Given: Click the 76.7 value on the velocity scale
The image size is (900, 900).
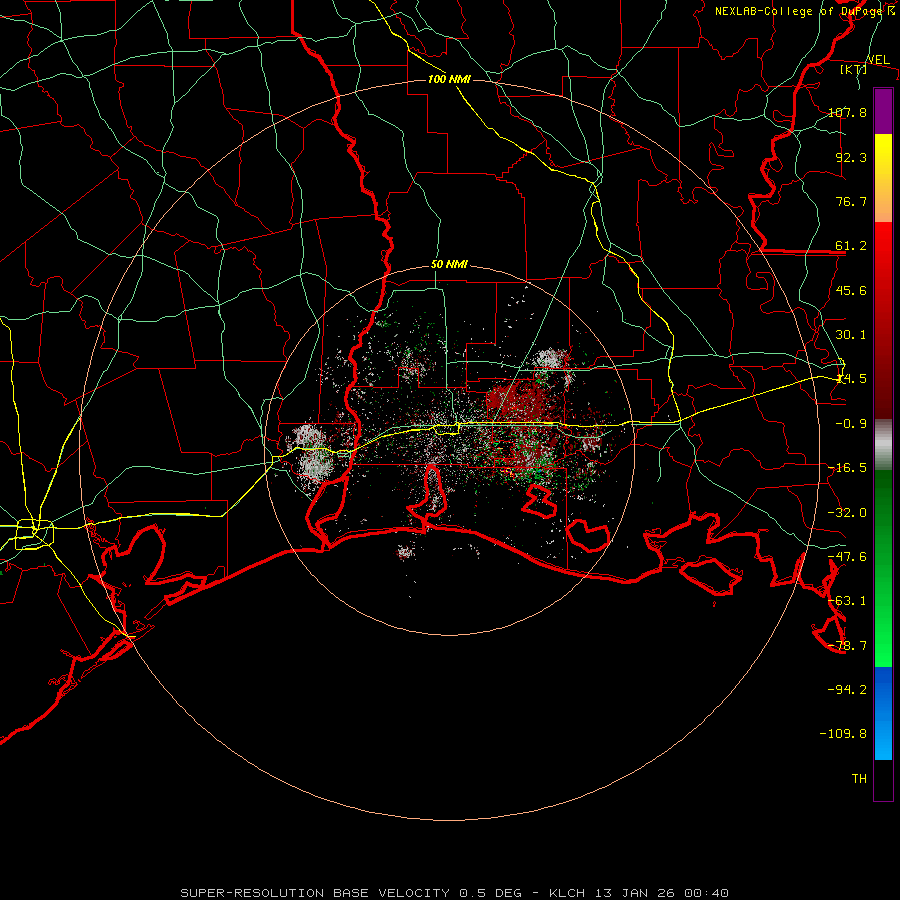Looking at the screenshot, I should pos(851,201).
